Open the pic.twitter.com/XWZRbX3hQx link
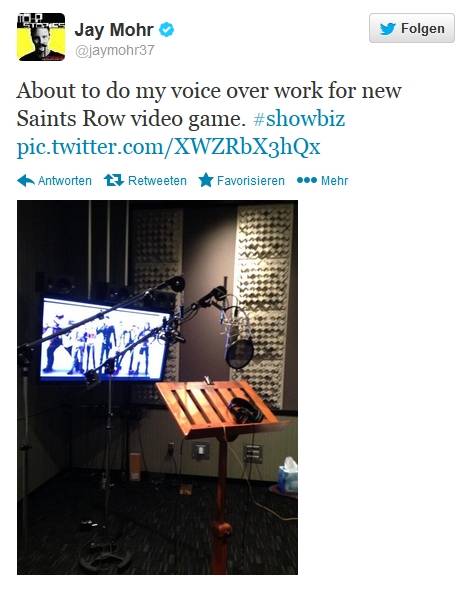Screen dimensions: 468x591 pos(168,147)
